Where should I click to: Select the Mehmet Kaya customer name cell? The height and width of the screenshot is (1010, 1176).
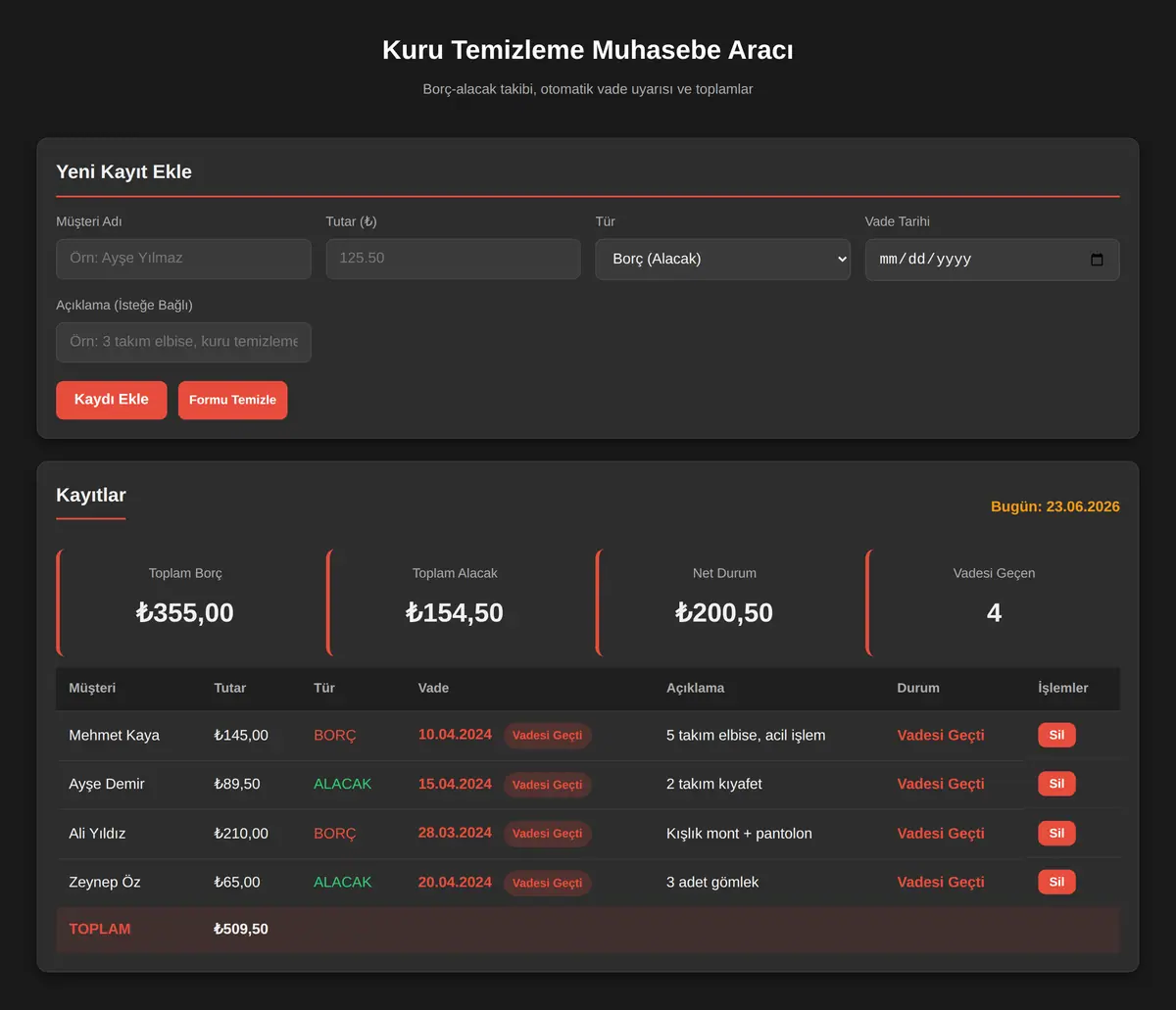pyautogui.click(x=114, y=736)
